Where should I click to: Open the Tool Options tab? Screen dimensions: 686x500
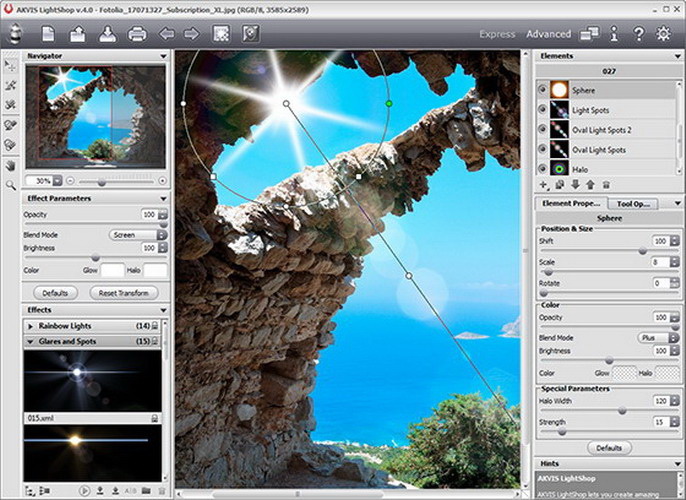click(x=633, y=204)
